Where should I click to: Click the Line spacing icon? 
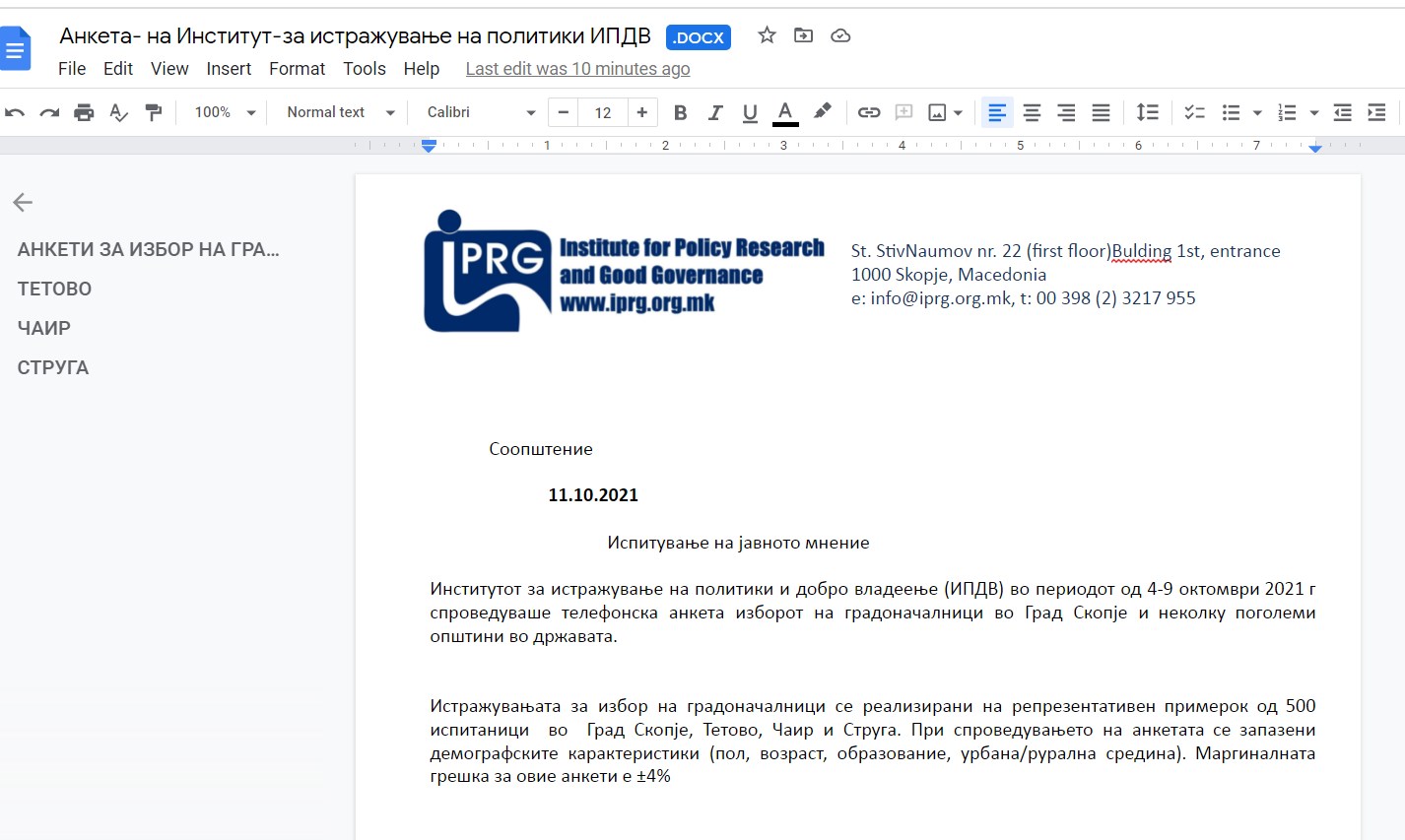point(1147,112)
